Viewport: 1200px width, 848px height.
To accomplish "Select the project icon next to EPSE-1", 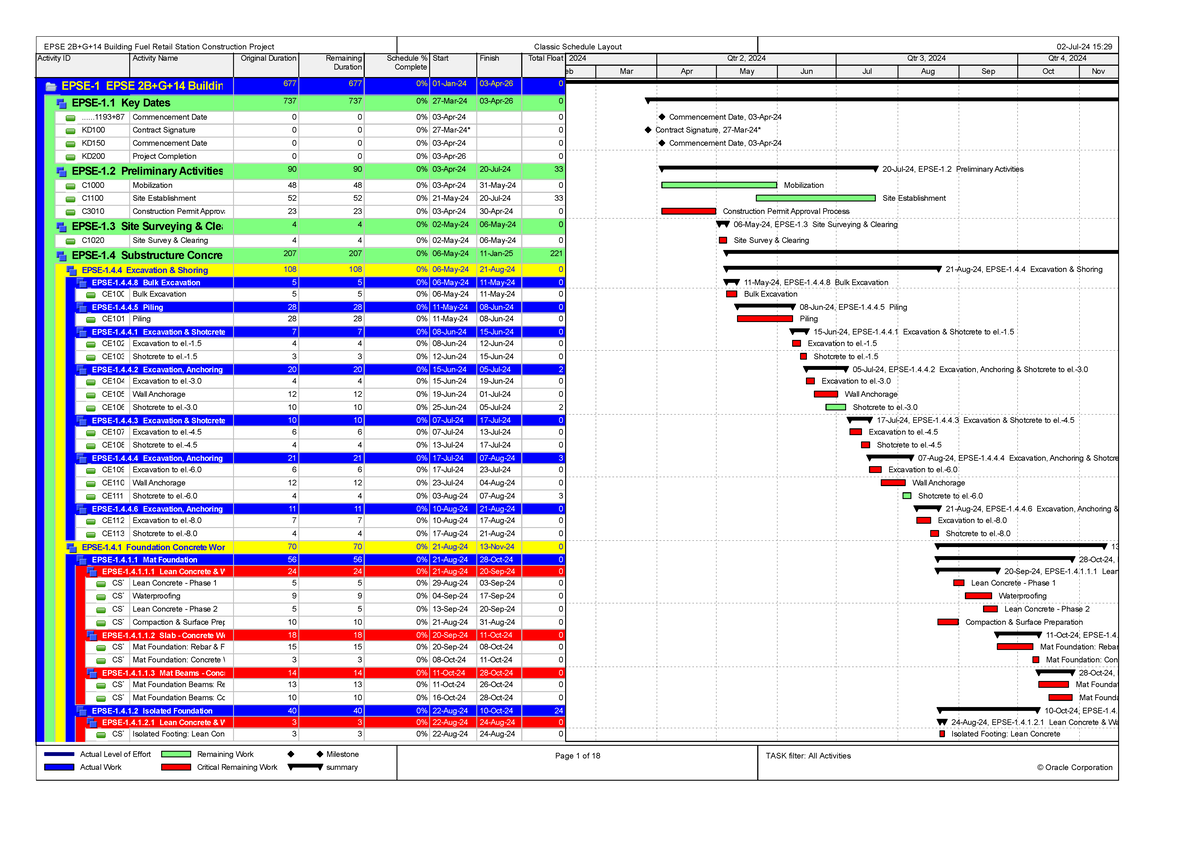I will click(x=49, y=86).
